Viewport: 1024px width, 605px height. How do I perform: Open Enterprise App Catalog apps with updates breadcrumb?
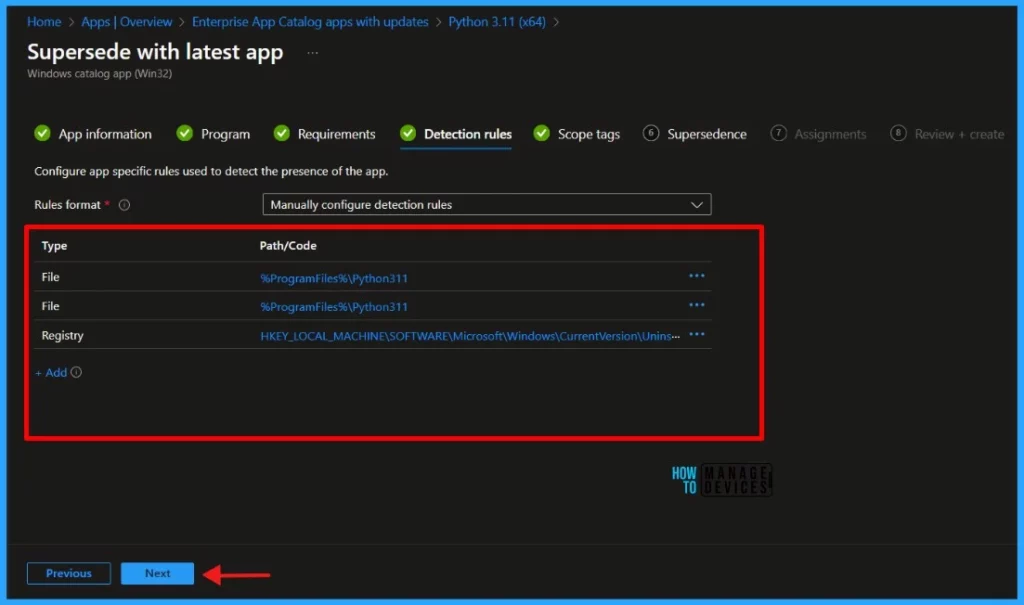click(310, 22)
